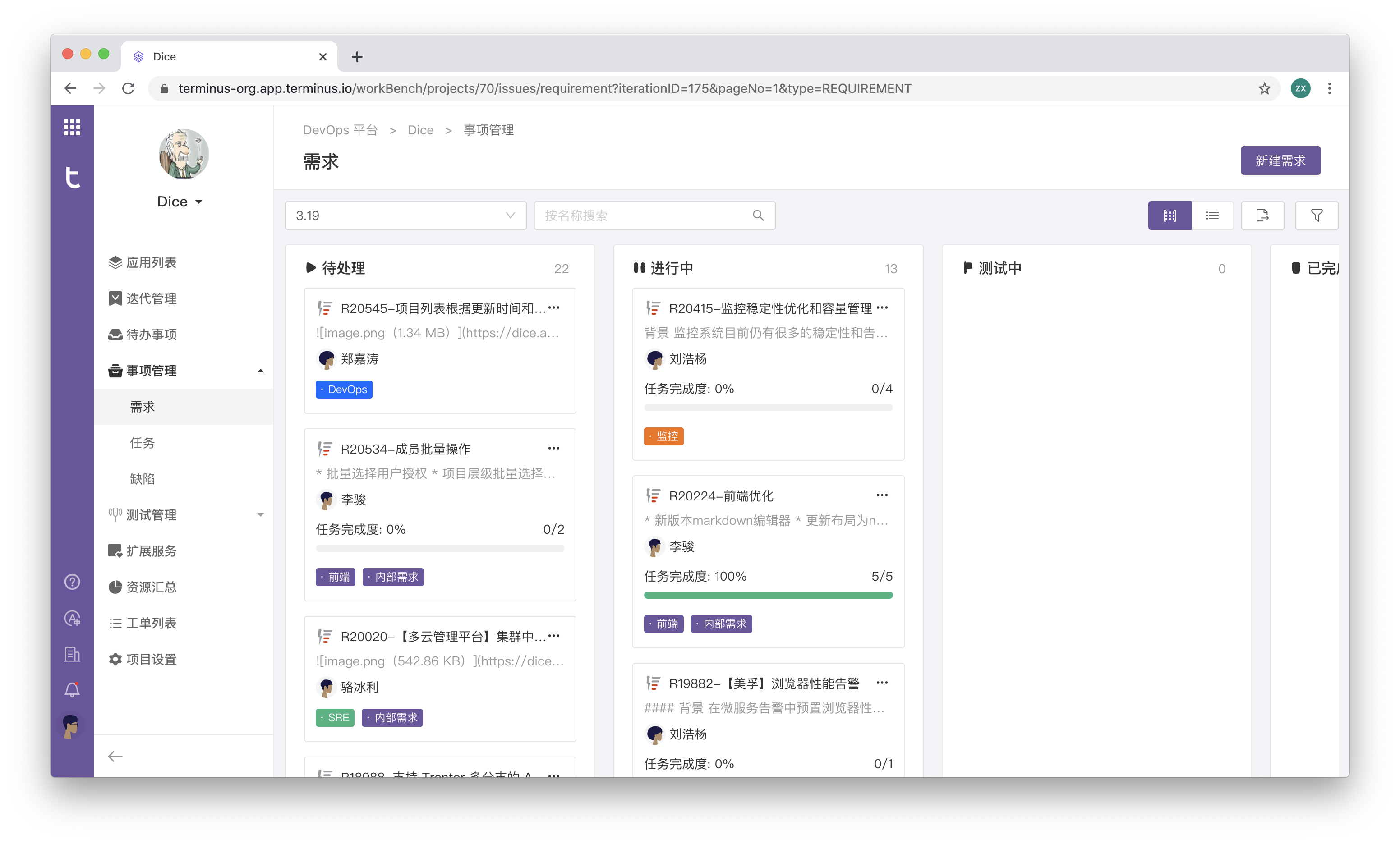The height and width of the screenshot is (844, 1400).
Task: Click the 进行中 column header
Action: pos(671,268)
